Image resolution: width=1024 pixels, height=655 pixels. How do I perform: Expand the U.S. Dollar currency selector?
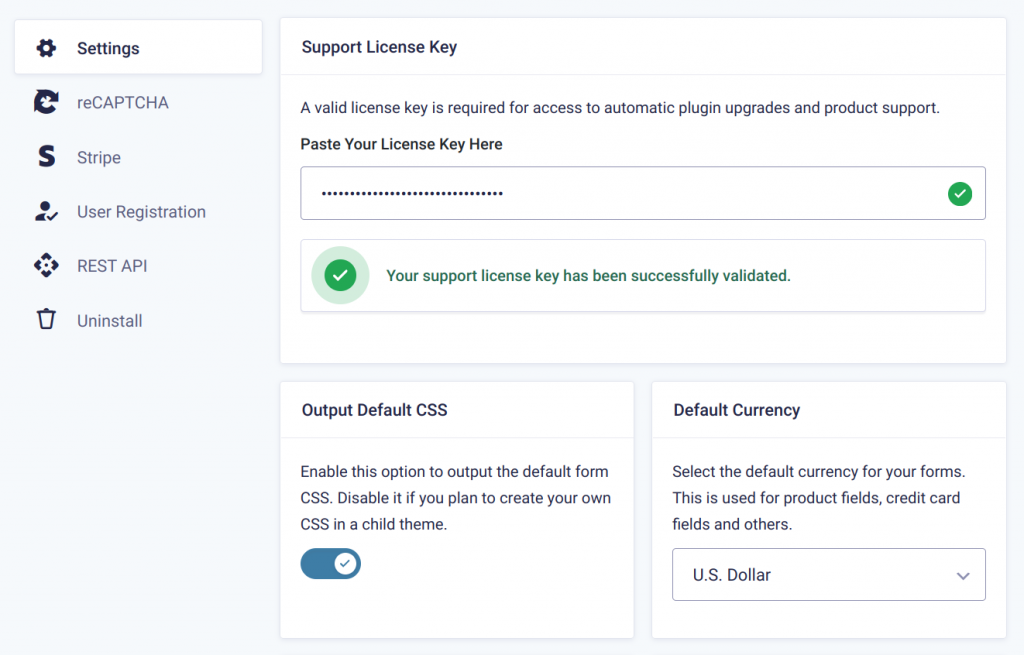[828, 574]
